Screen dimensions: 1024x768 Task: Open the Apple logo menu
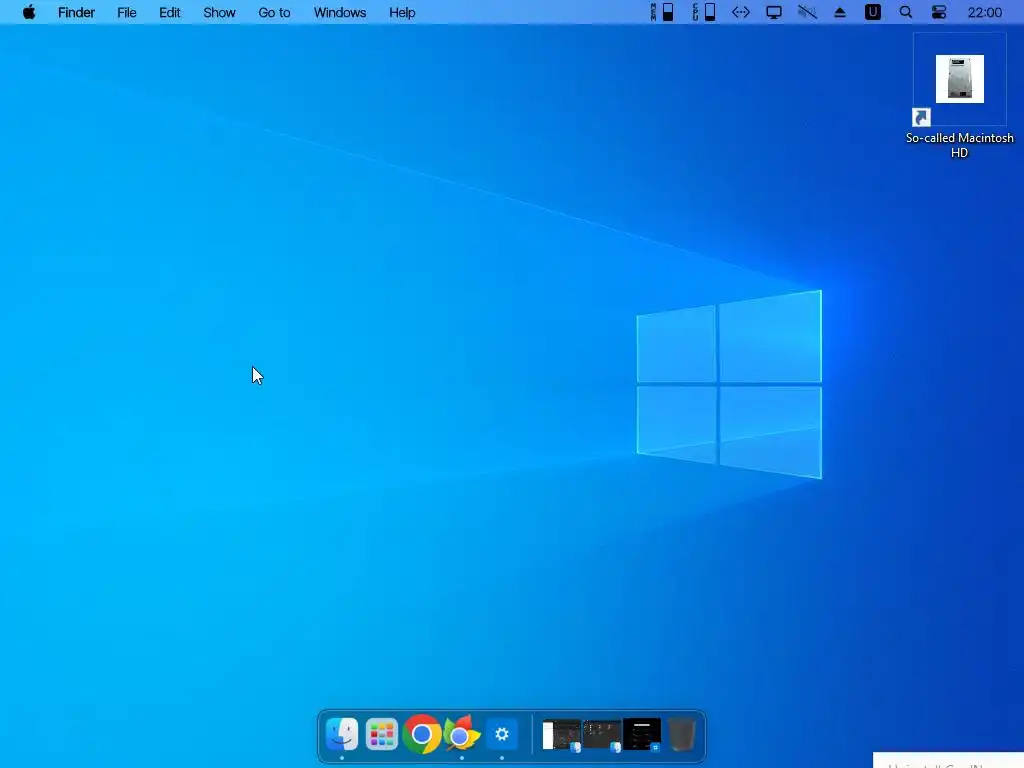click(29, 12)
